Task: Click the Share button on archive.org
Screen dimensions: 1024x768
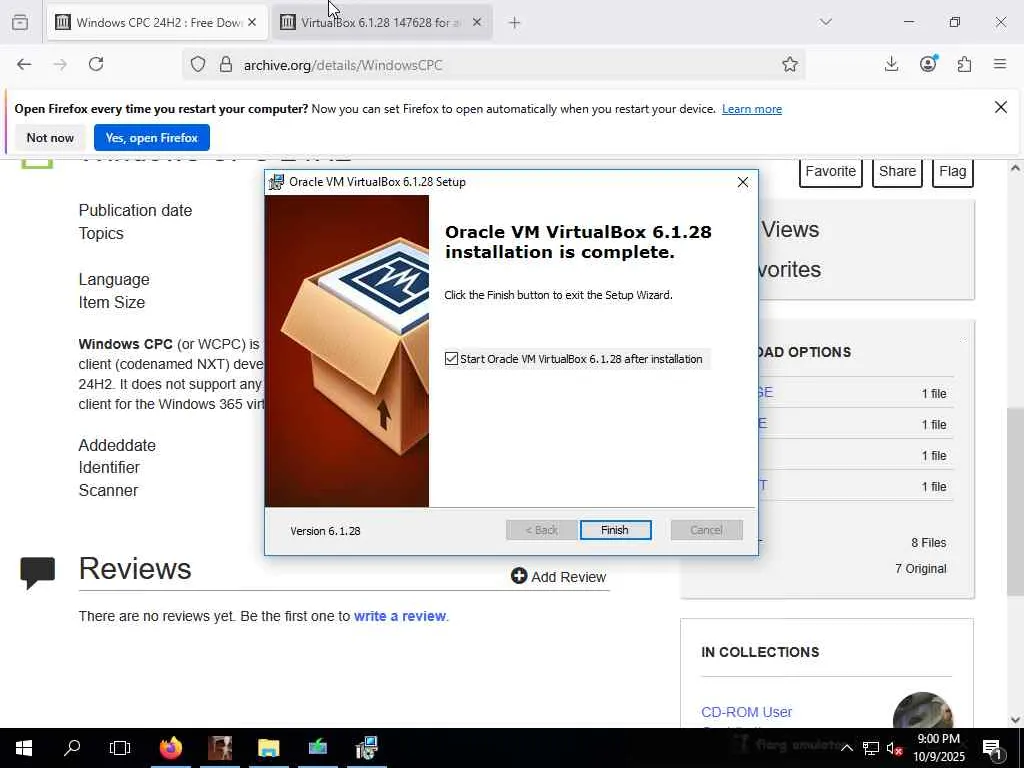Action: pyautogui.click(x=897, y=172)
